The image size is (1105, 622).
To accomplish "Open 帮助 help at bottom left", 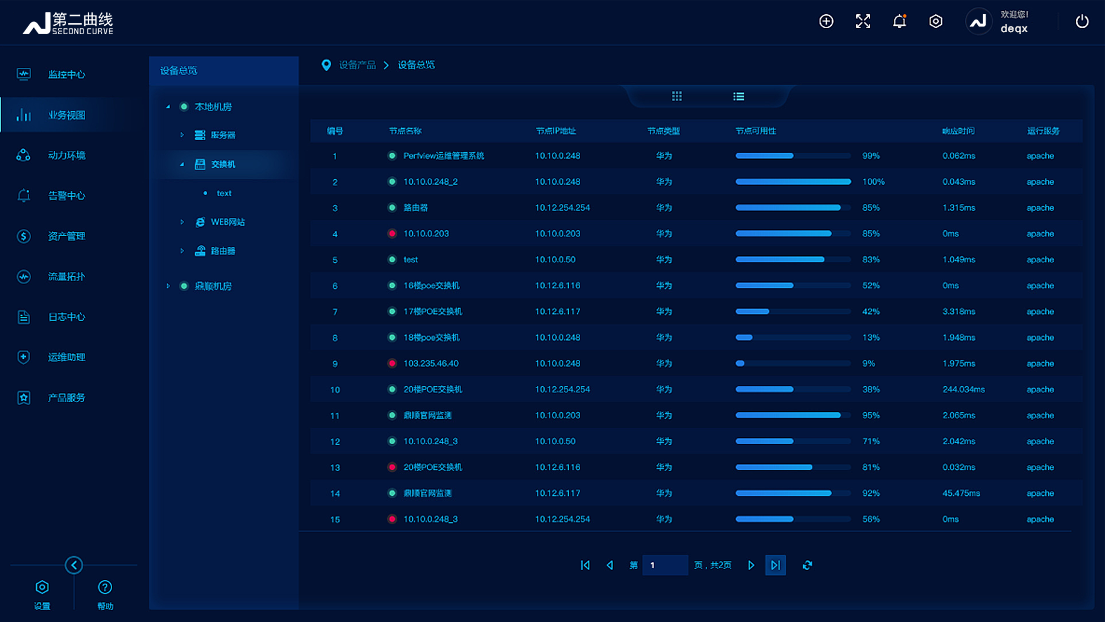I will 105,594.
